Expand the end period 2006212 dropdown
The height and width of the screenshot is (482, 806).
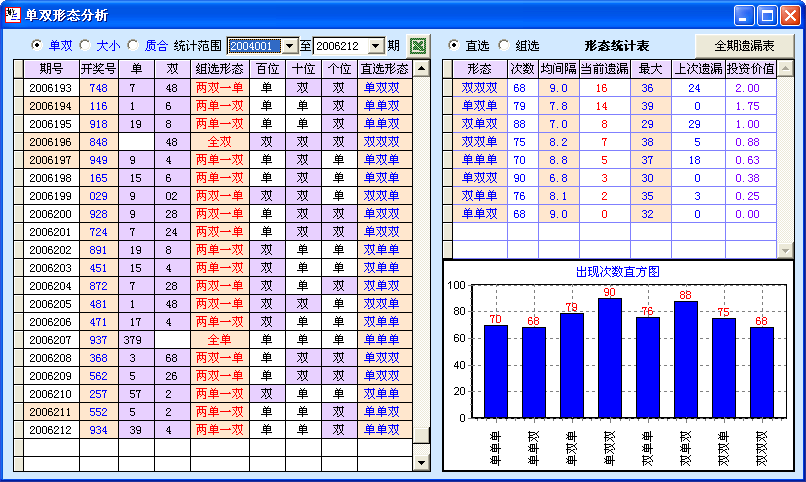point(376,46)
